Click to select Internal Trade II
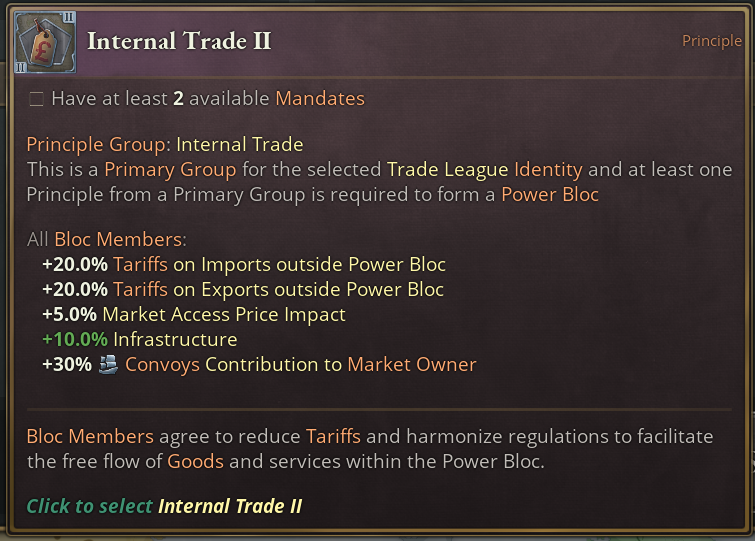Screen dimensions: 755x541 [164, 506]
